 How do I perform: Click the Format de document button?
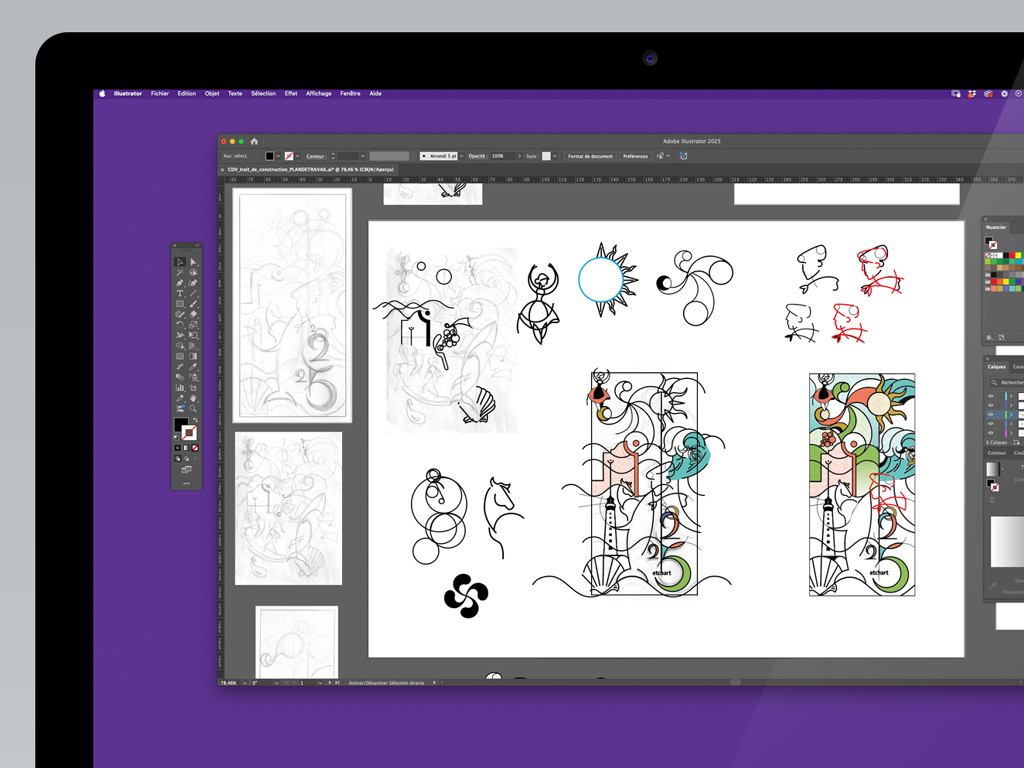pyautogui.click(x=590, y=156)
